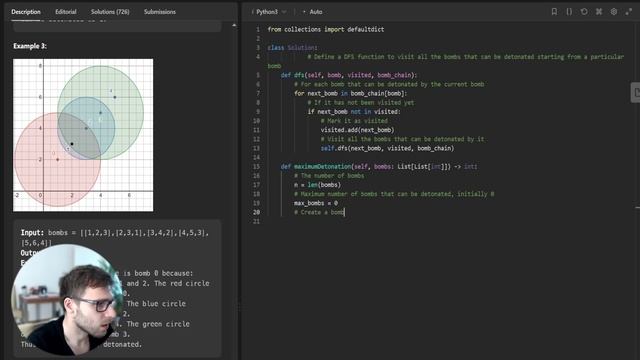Click the Example 3 diagram image
This screenshot has width=640, height=360.
(x=83, y=135)
